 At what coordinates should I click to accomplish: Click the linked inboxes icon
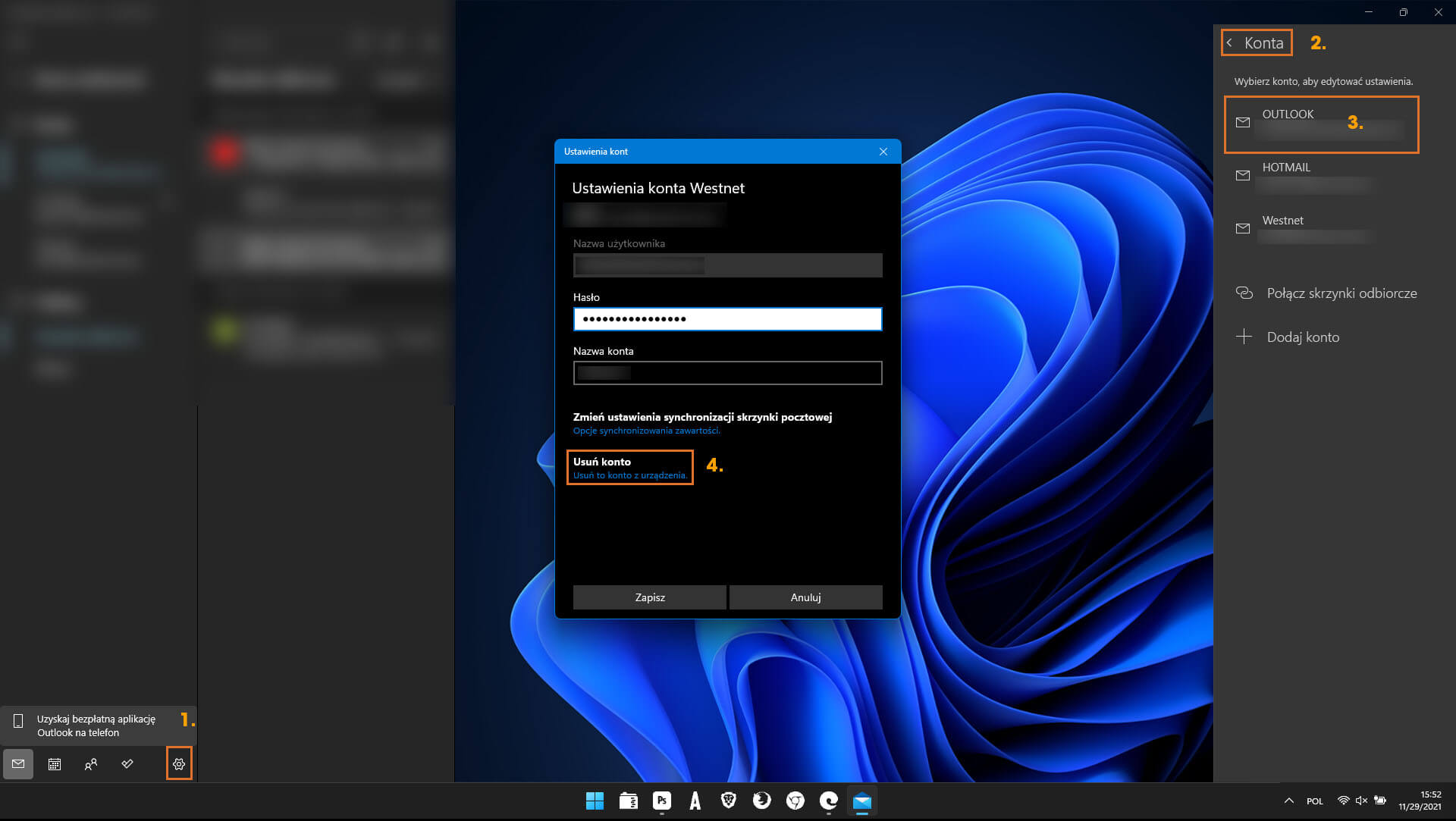click(1244, 293)
